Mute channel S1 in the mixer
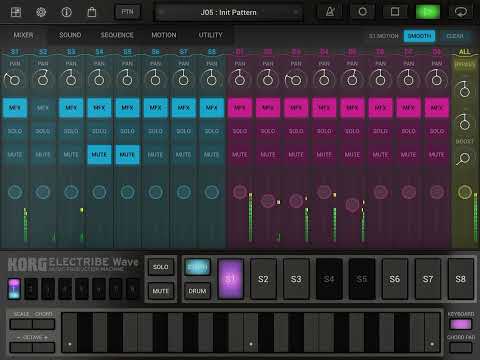480x360 pixels. pos(15,155)
